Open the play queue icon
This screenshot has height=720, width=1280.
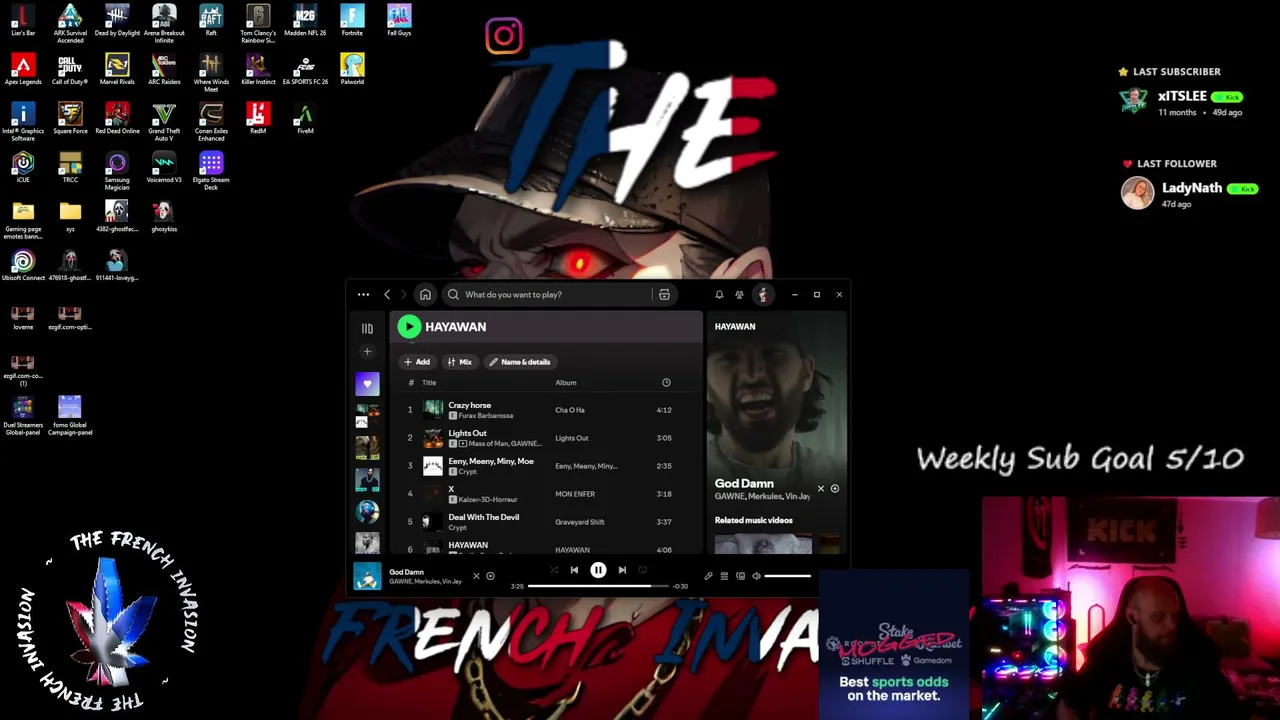coord(724,576)
